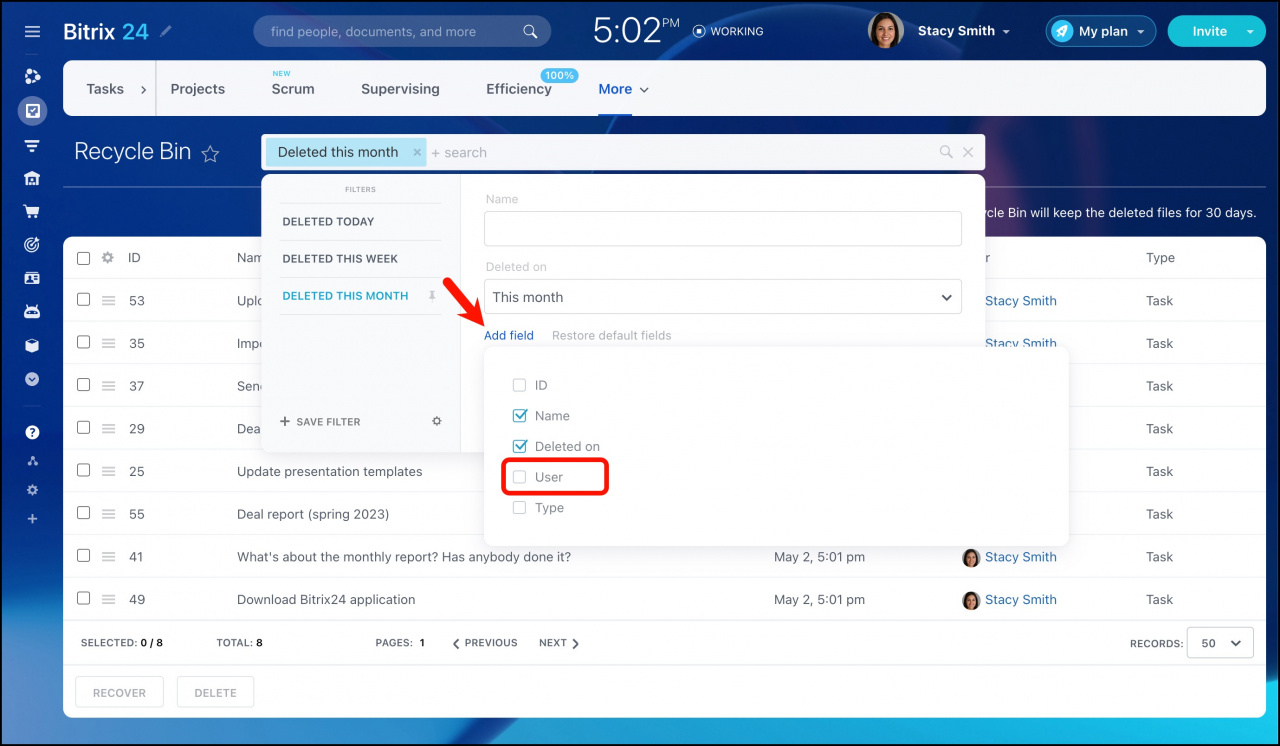Image resolution: width=1280 pixels, height=746 pixels.
Task: Open the Efficiency tab
Action: 519,89
